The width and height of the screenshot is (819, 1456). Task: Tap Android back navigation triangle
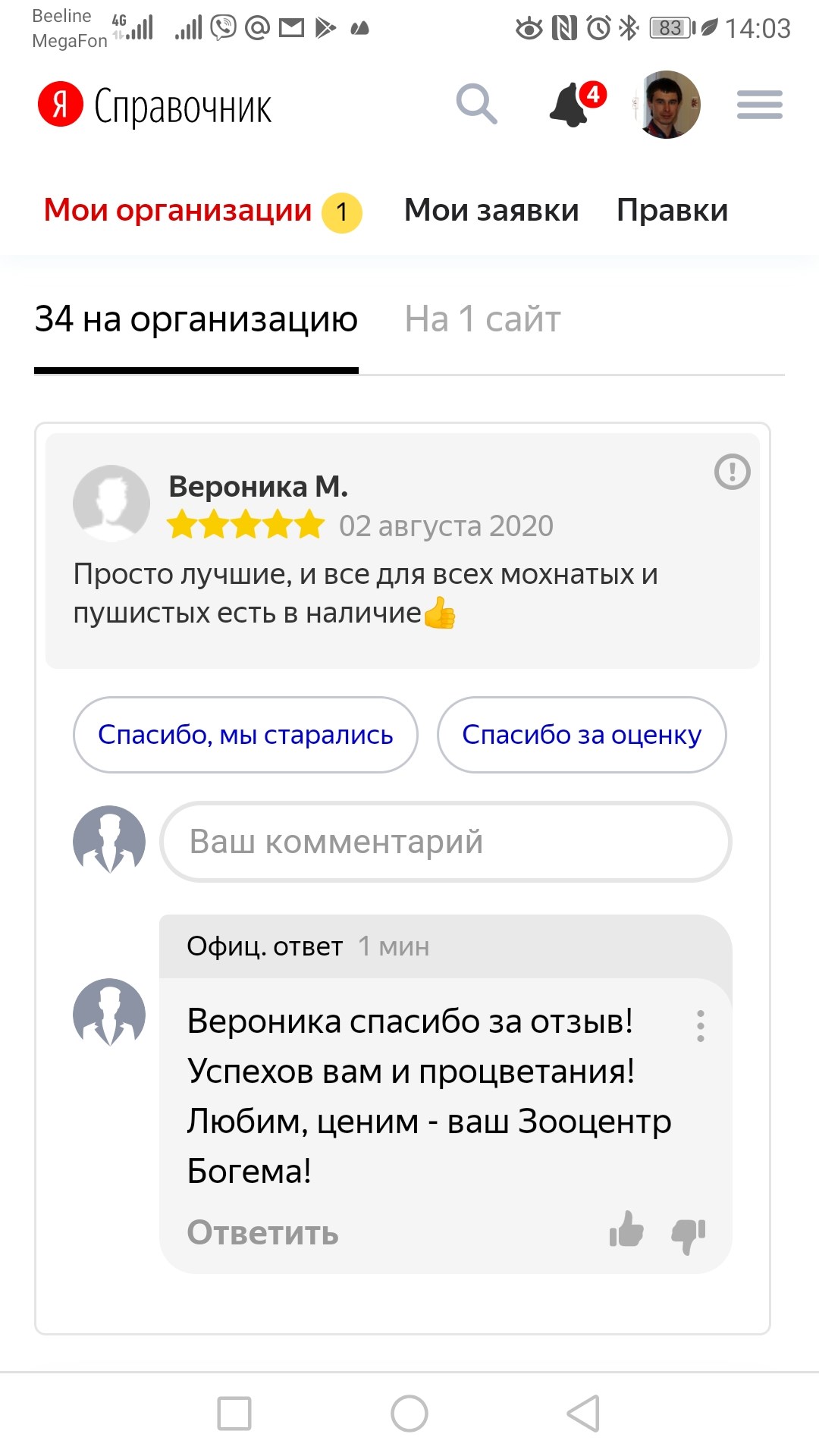pyautogui.click(x=584, y=1414)
